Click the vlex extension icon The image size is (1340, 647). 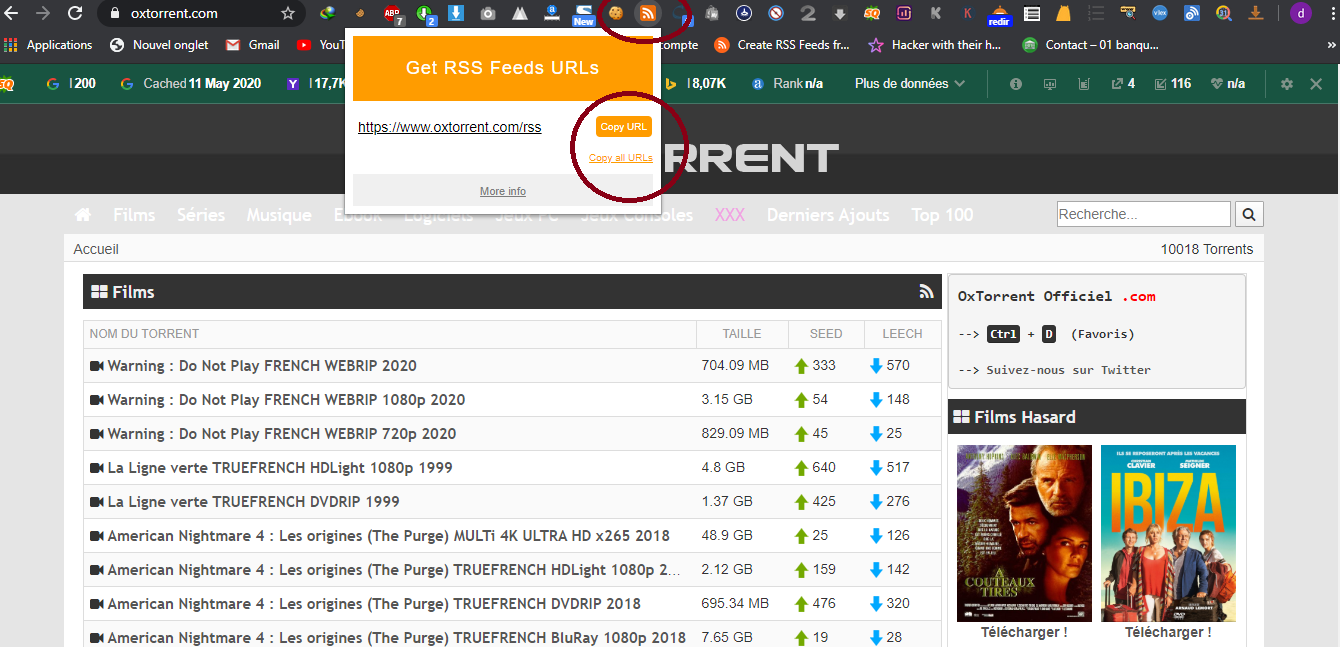click(1159, 13)
